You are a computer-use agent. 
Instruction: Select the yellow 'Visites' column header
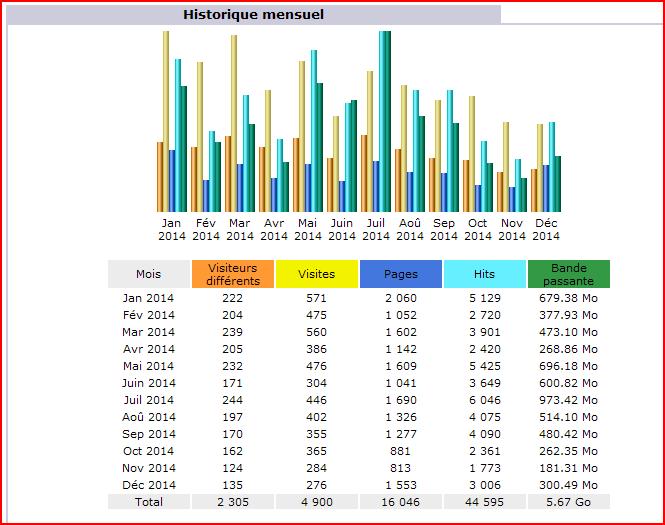pyautogui.click(x=317, y=274)
